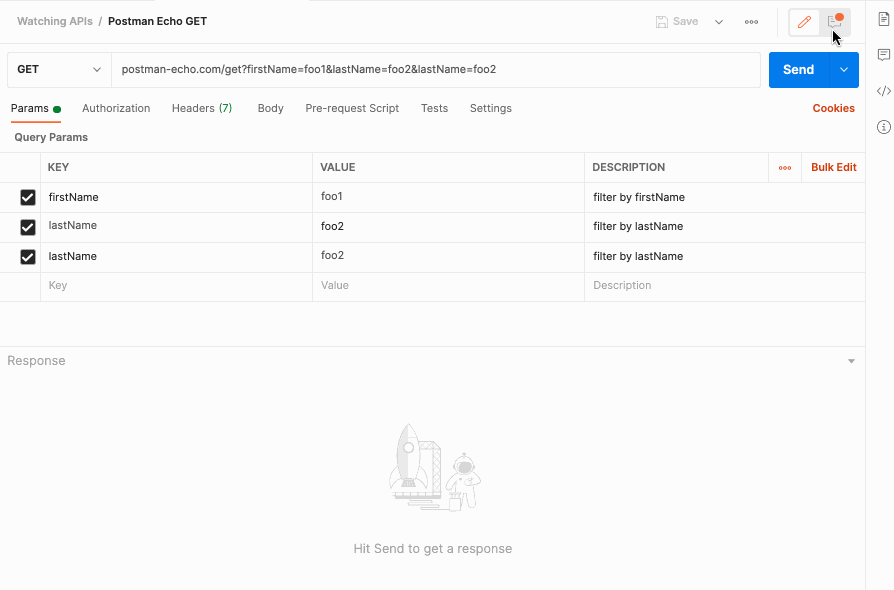Switch to the Headers tab

(x=202, y=108)
